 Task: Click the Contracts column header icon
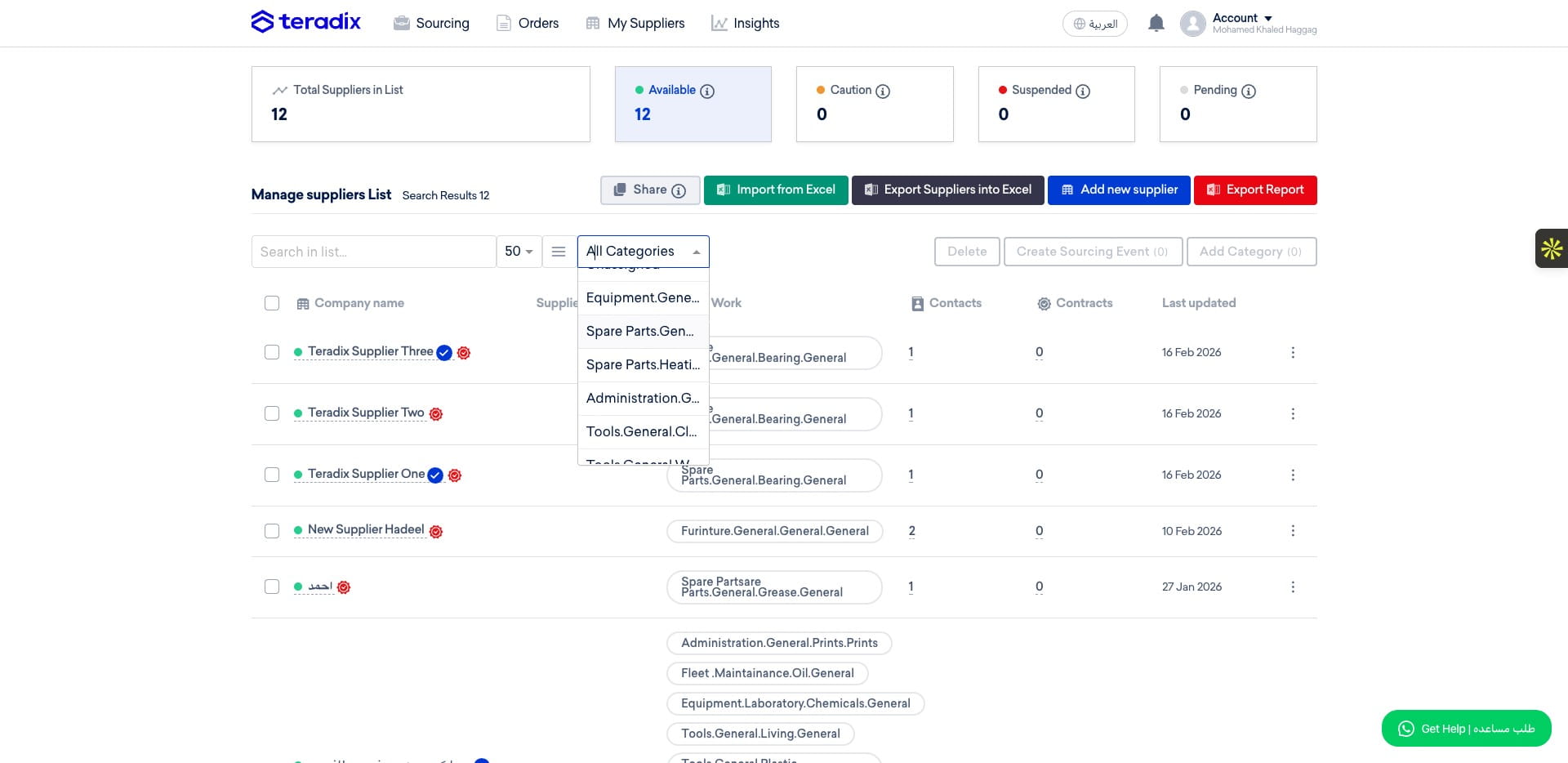point(1044,304)
